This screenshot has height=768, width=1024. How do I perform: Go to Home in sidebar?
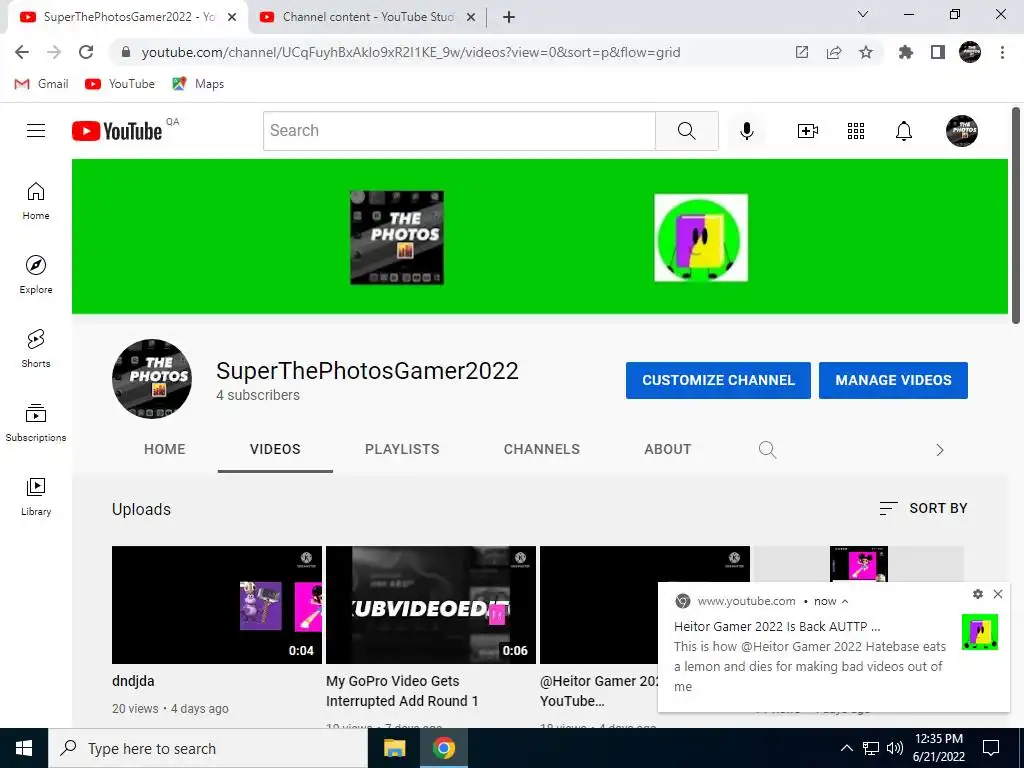pyautogui.click(x=36, y=201)
